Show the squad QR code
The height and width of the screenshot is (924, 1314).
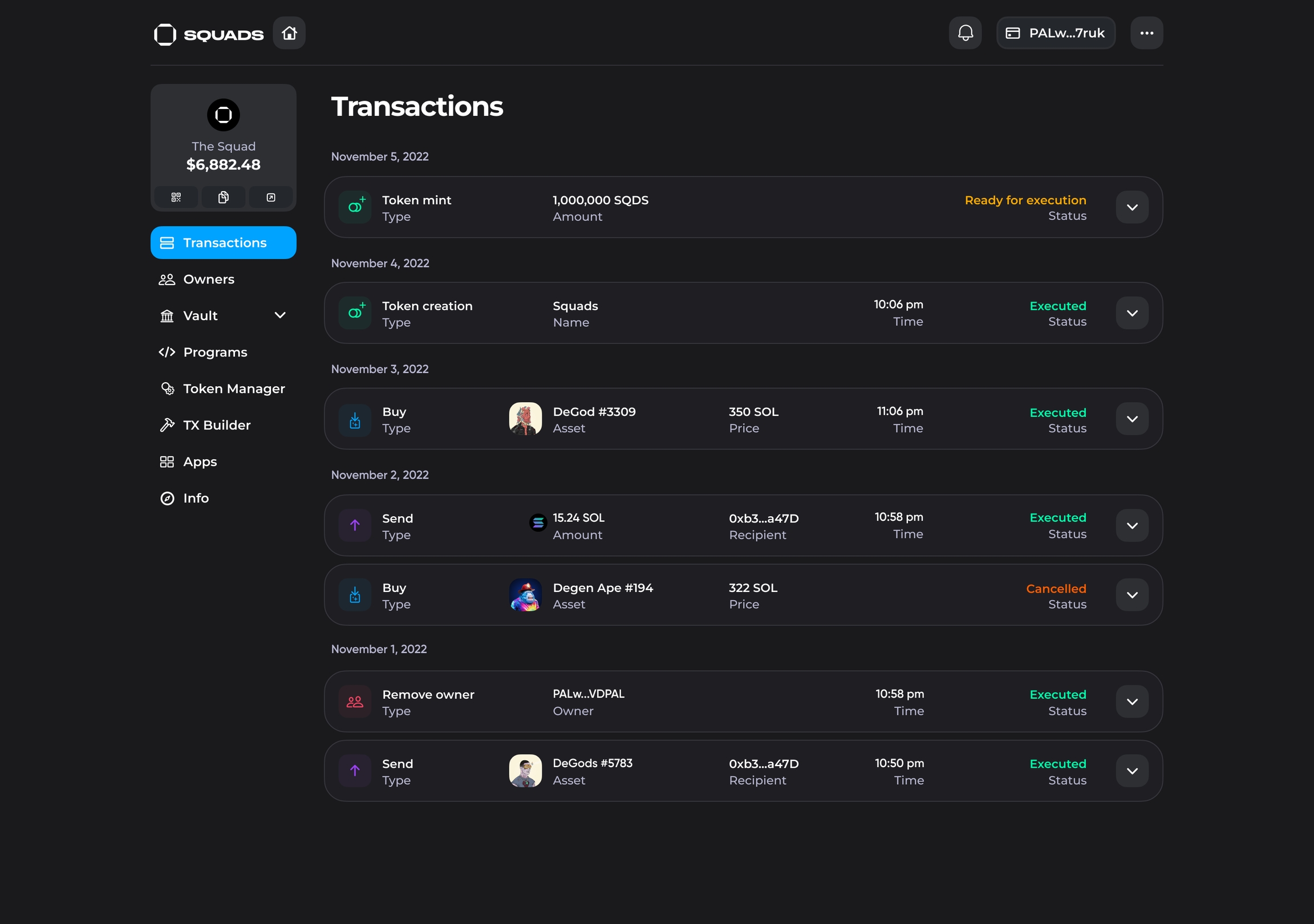(176, 197)
